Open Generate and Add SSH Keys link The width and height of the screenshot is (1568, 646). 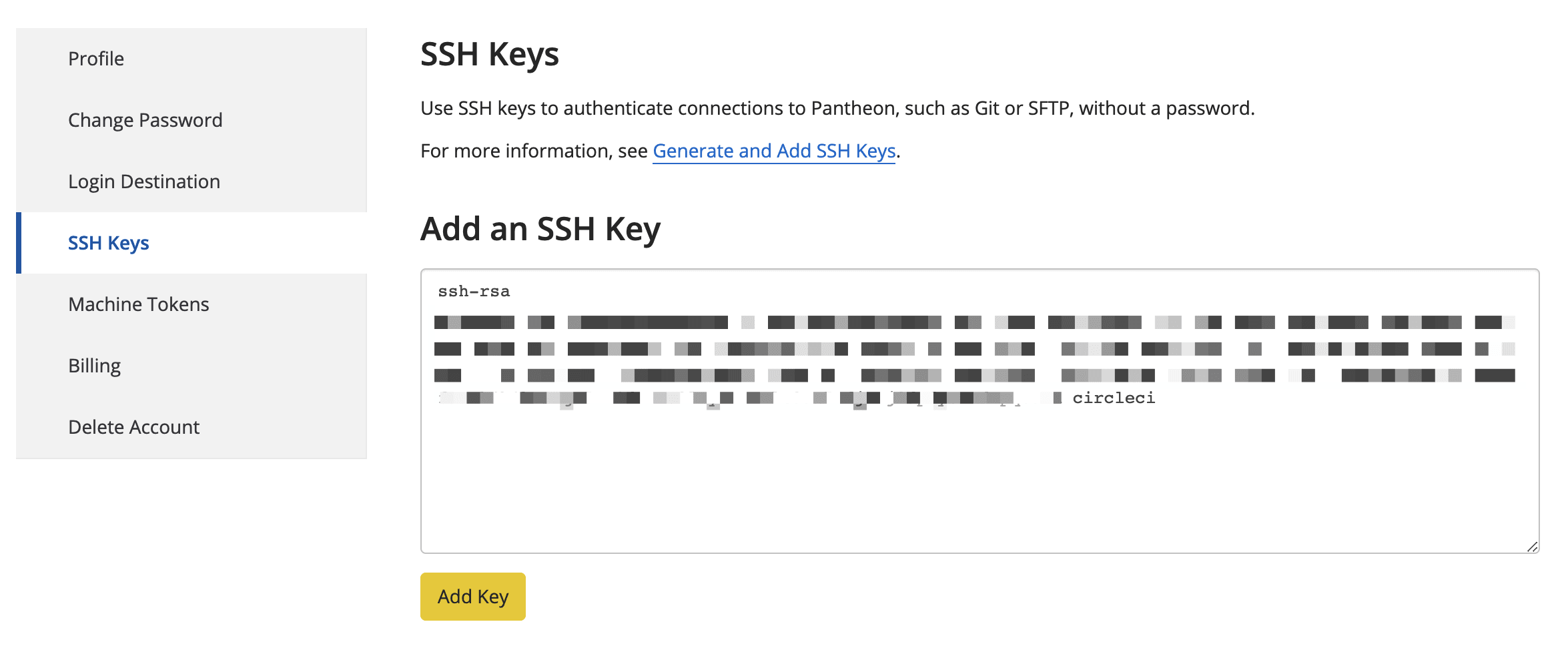point(773,151)
